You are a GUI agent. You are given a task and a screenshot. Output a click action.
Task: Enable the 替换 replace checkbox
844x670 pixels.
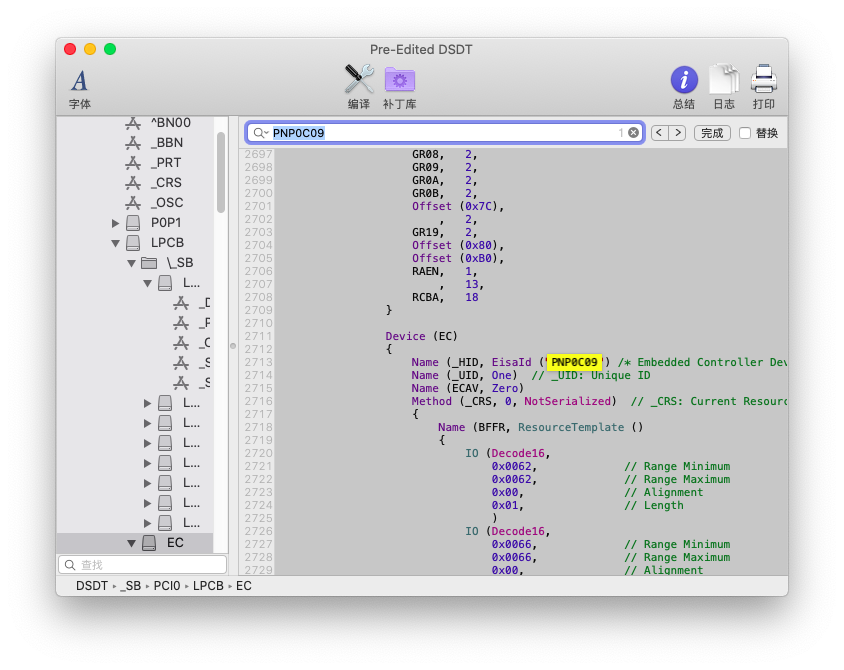pos(745,133)
